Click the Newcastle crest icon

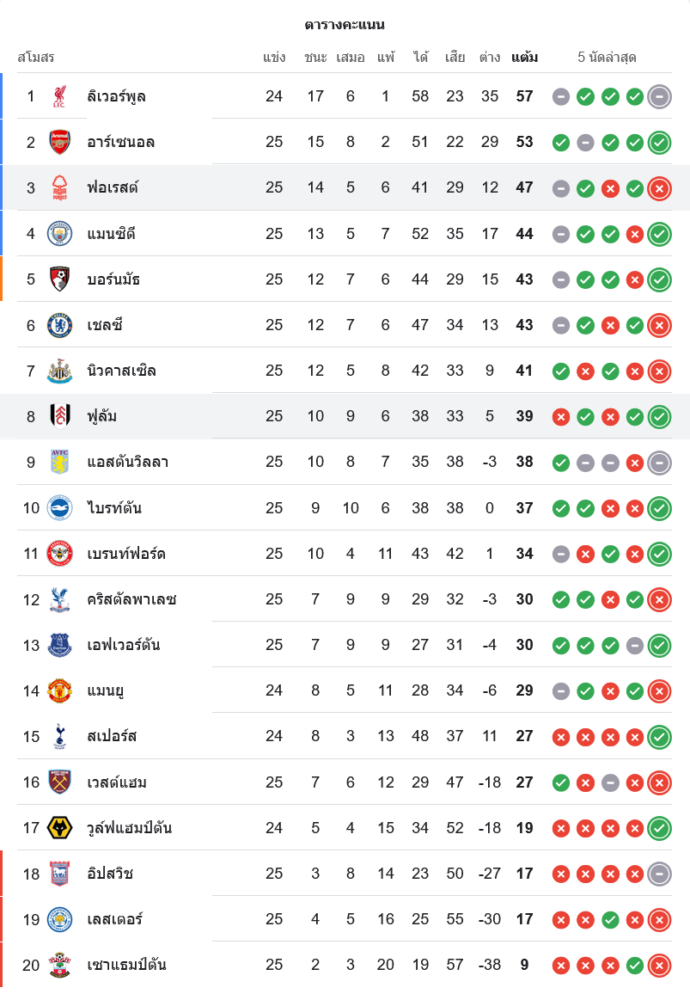(60, 371)
